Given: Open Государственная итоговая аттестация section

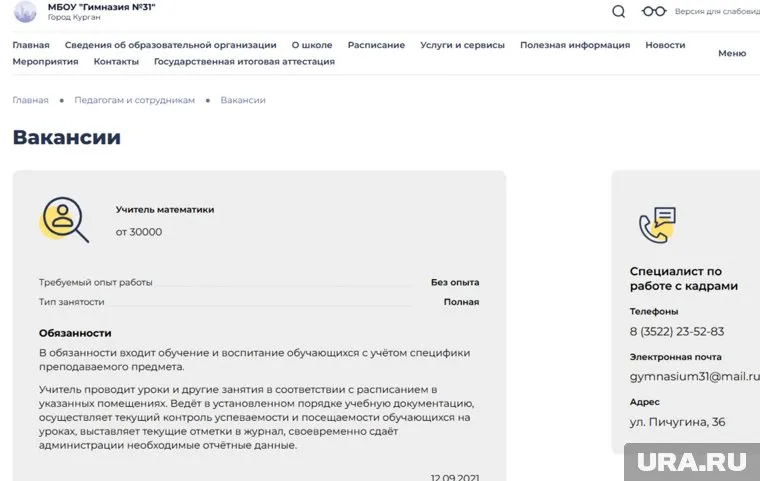Looking at the screenshot, I should (x=244, y=62).
